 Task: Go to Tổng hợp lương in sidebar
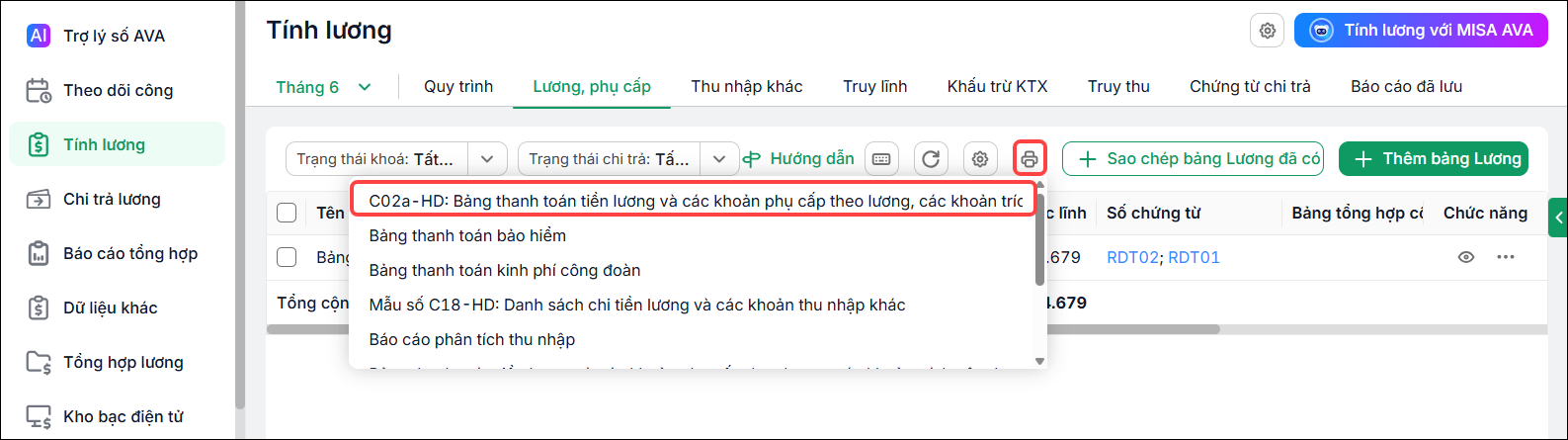coord(117,362)
